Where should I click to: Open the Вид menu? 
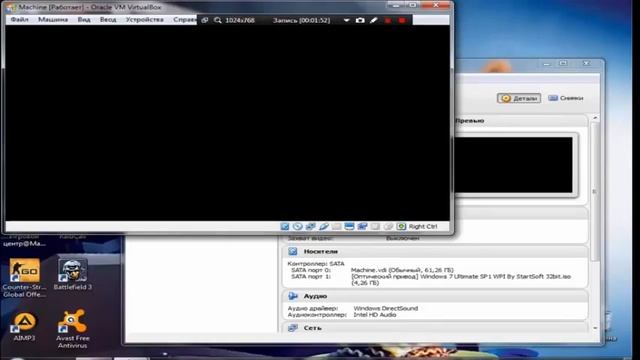click(84, 20)
